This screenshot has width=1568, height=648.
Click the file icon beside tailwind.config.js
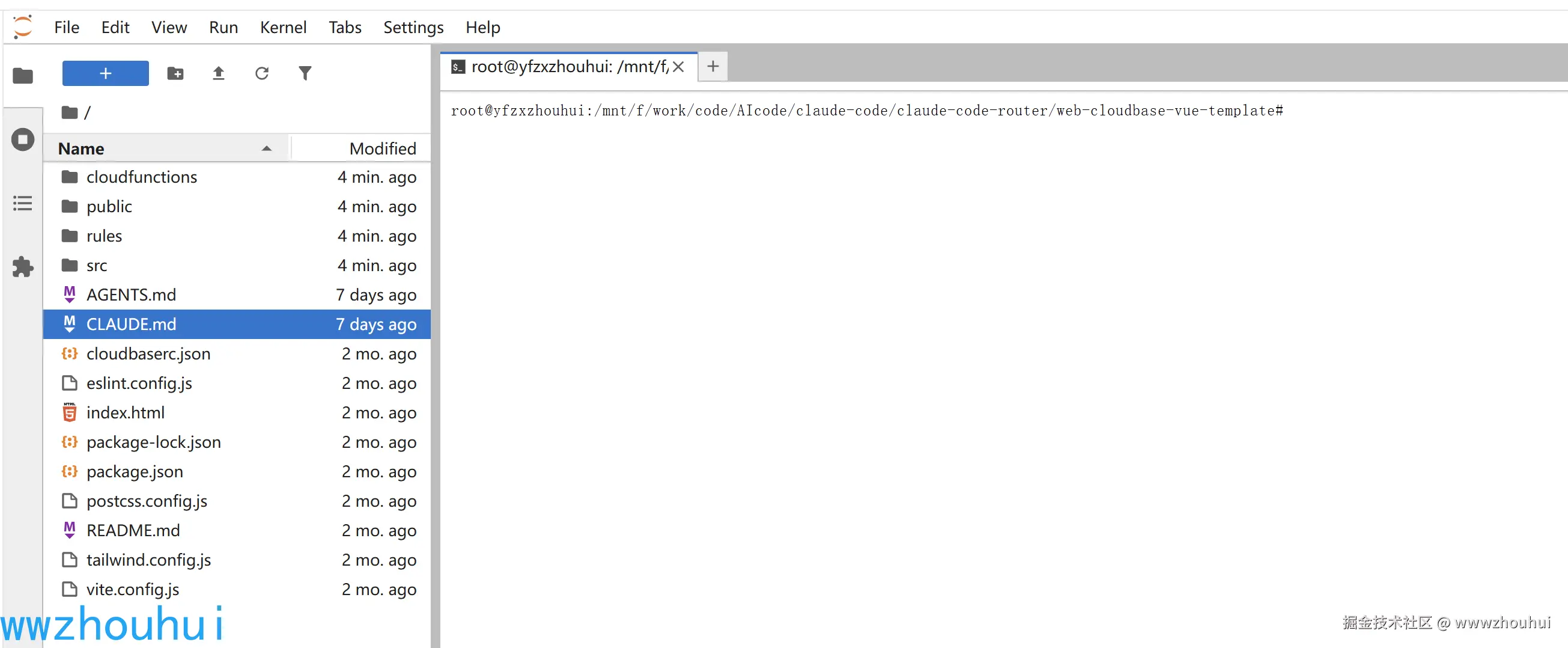click(70, 560)
